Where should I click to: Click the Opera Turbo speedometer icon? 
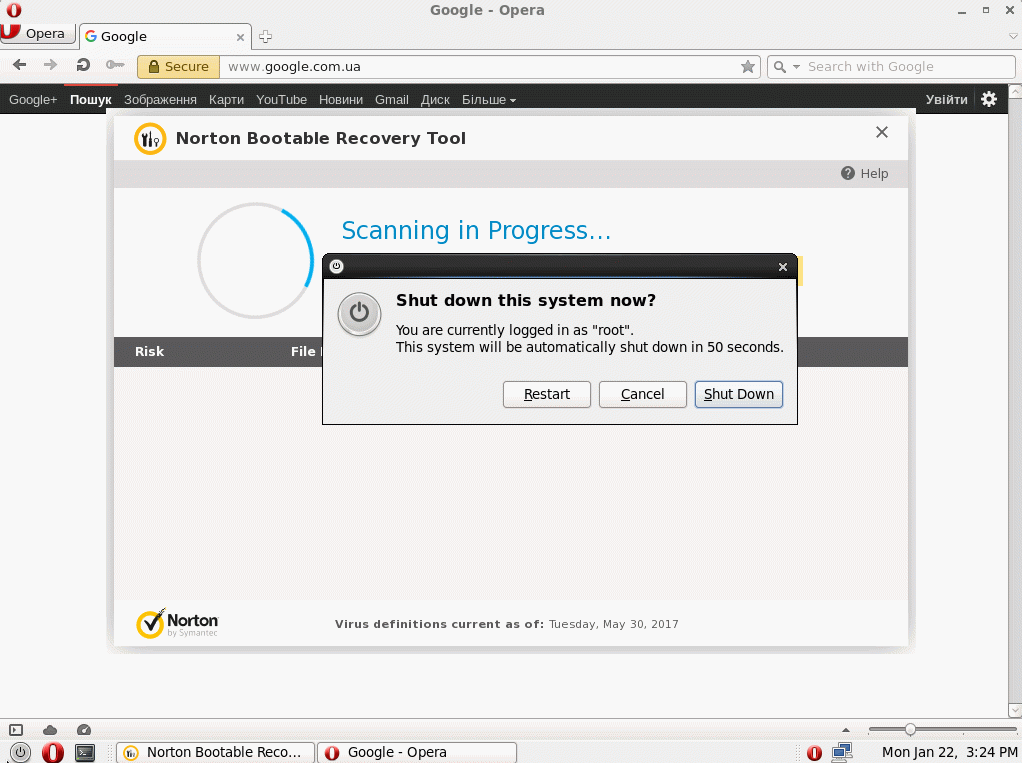pyautogui.click(x=84, y=730)
